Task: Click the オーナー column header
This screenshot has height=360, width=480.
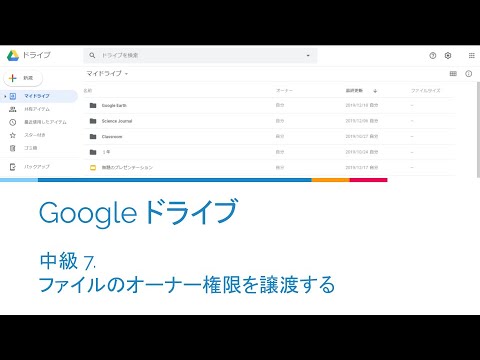Action: pos(284,91)
